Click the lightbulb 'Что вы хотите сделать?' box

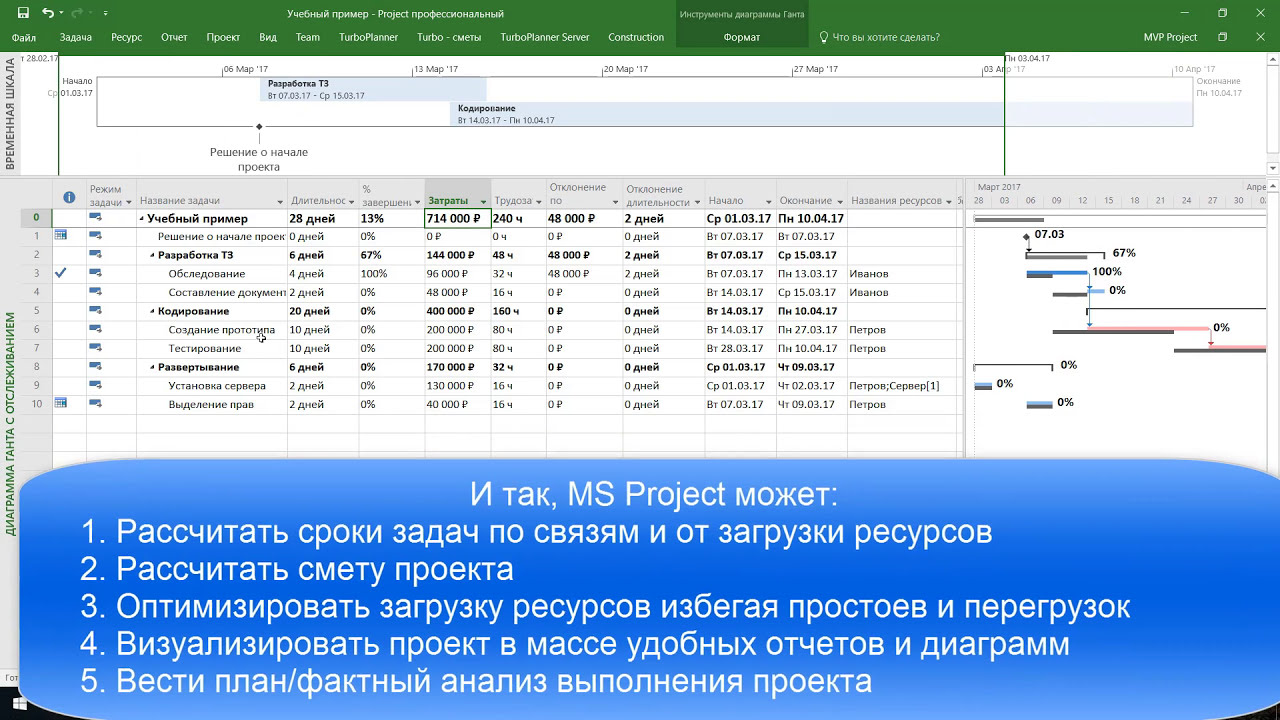[x=879, y=37]
